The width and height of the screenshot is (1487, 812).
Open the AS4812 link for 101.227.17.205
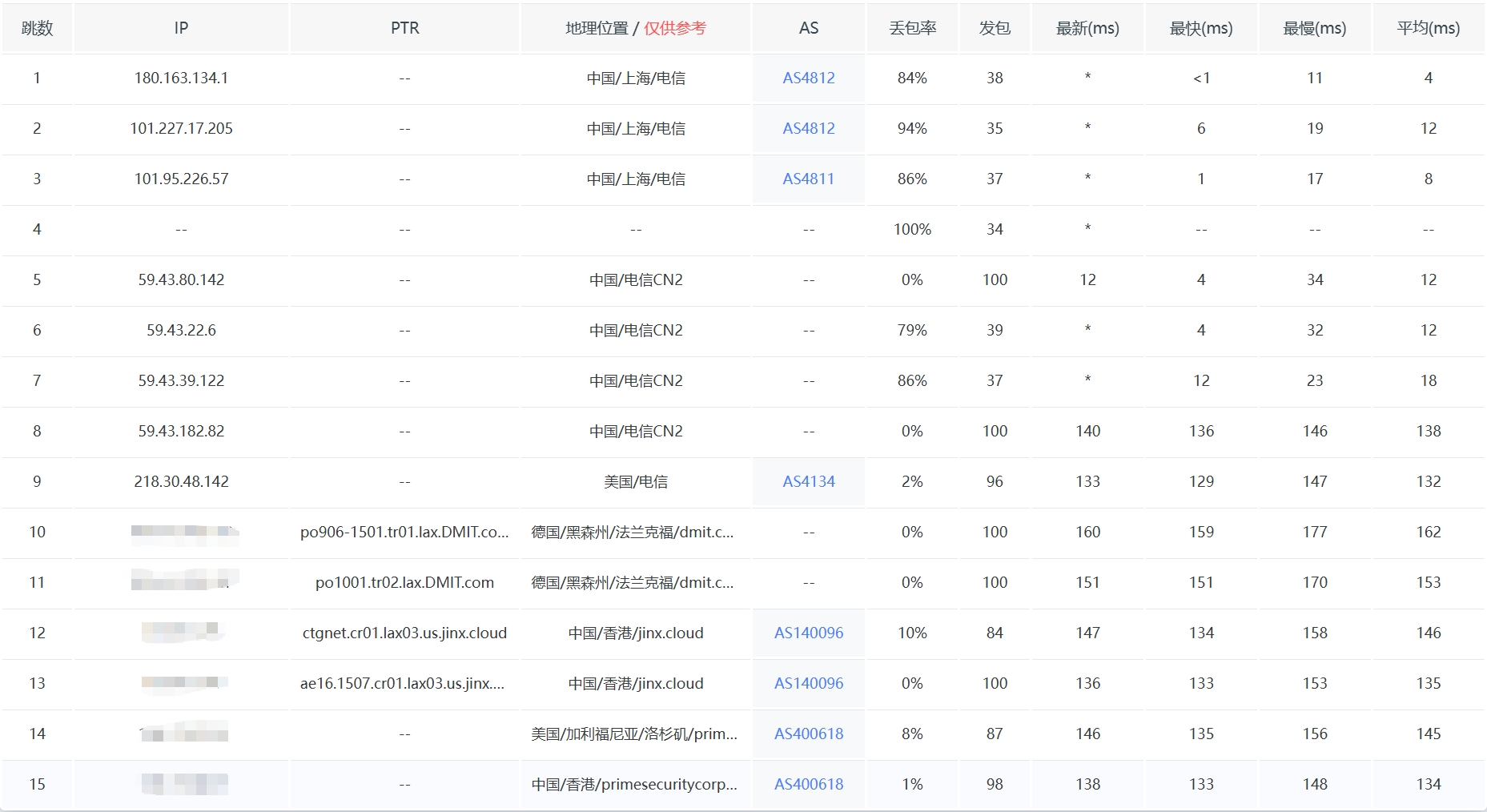[x=809, y=128]
